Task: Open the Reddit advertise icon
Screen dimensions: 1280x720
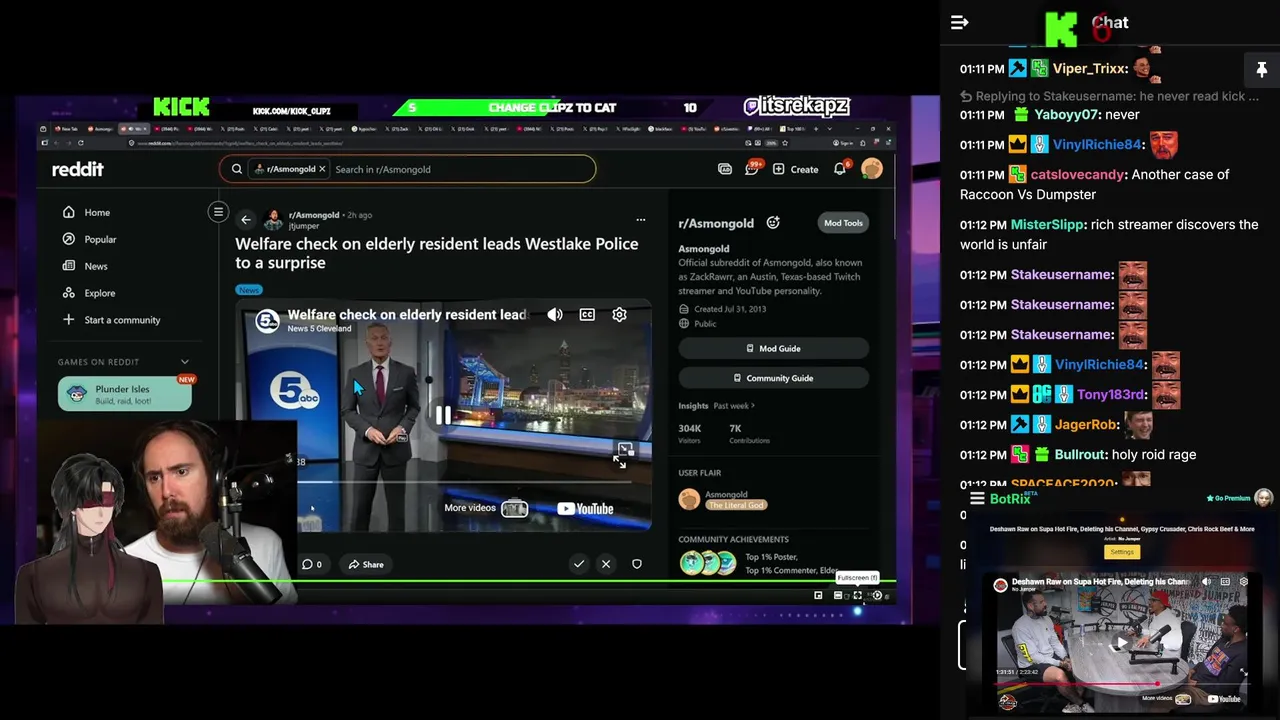Action: click(725, 169)
